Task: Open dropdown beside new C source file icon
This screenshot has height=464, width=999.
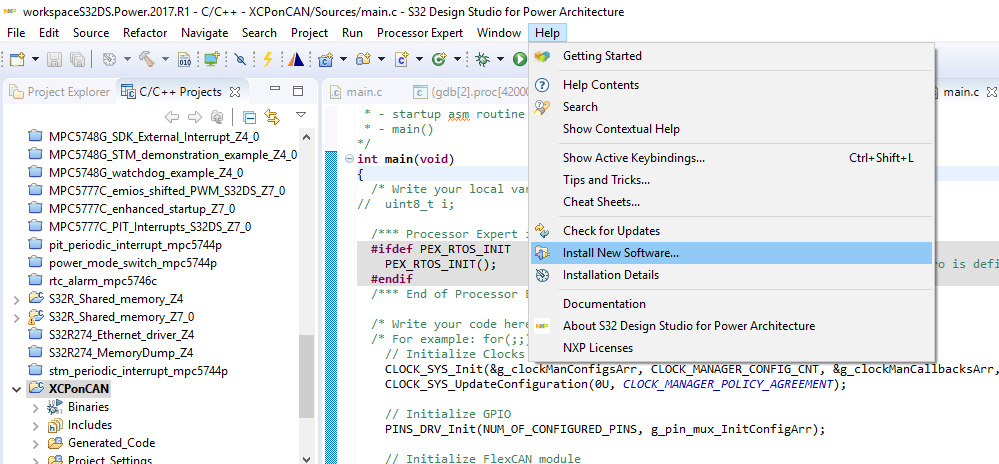Action: point(419,59)
